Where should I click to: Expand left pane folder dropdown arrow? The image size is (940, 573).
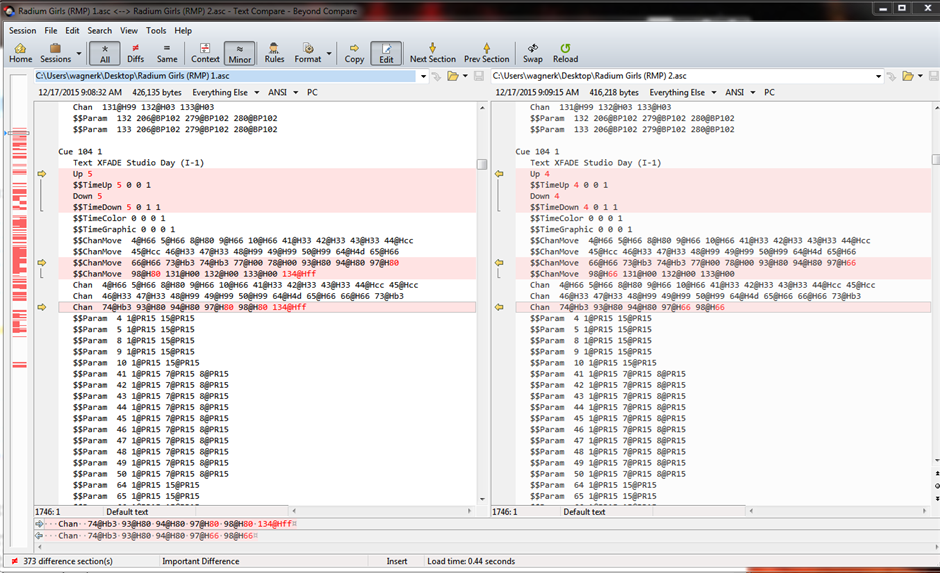click(465, 76)
